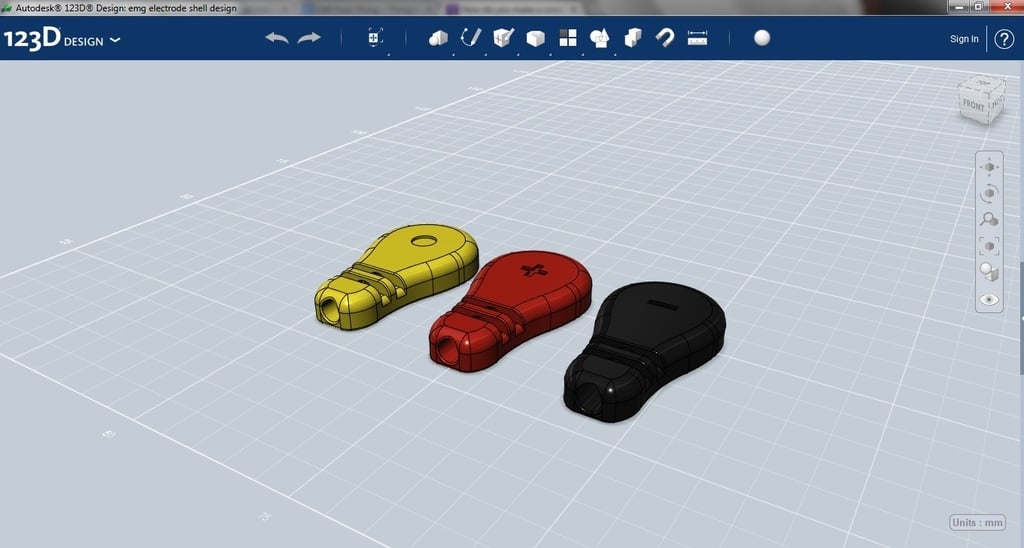Click the Redo arrow icon

tap(309, 39)
